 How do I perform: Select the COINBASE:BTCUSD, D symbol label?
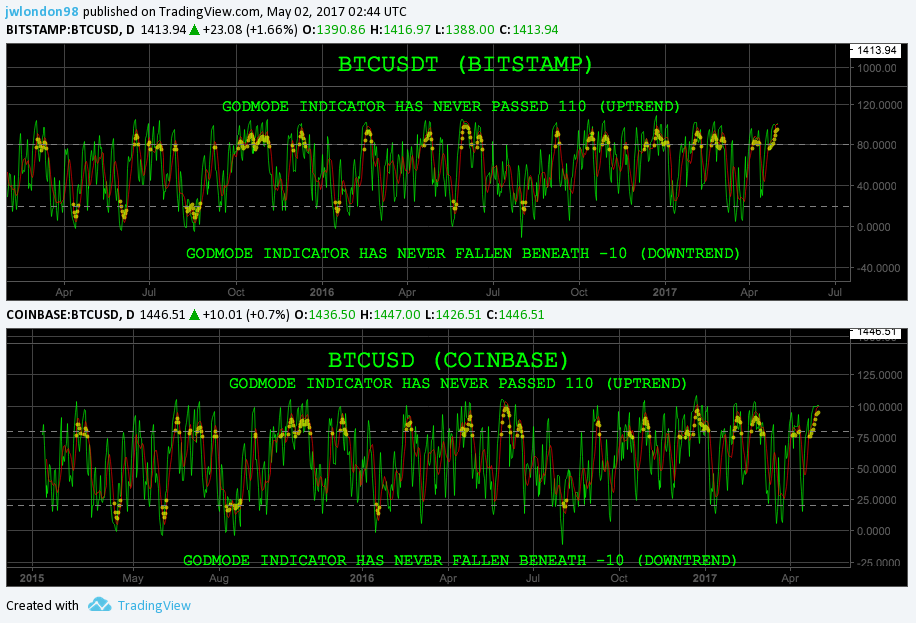(x=70, y=314)
